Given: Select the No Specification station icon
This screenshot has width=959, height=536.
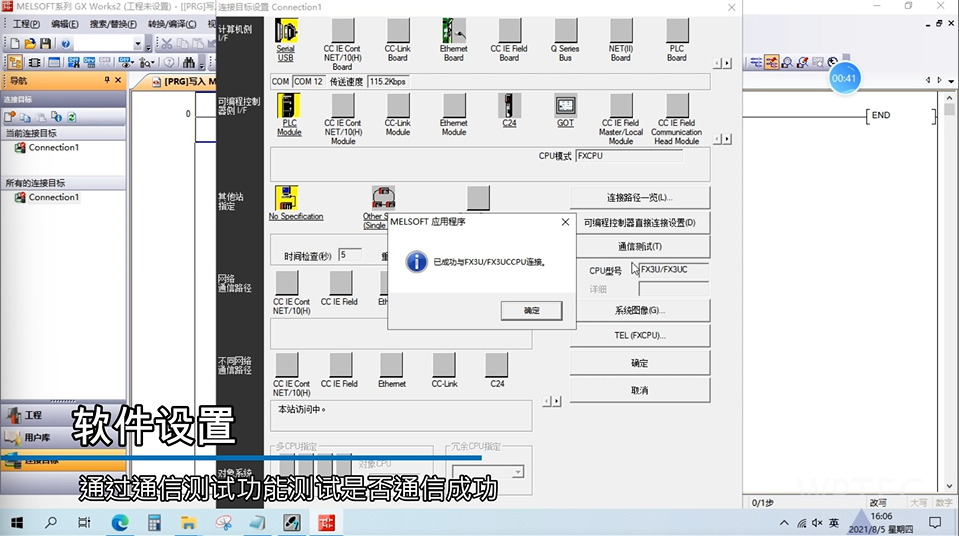Looking at the screenshot, I should tap(286, 198).
